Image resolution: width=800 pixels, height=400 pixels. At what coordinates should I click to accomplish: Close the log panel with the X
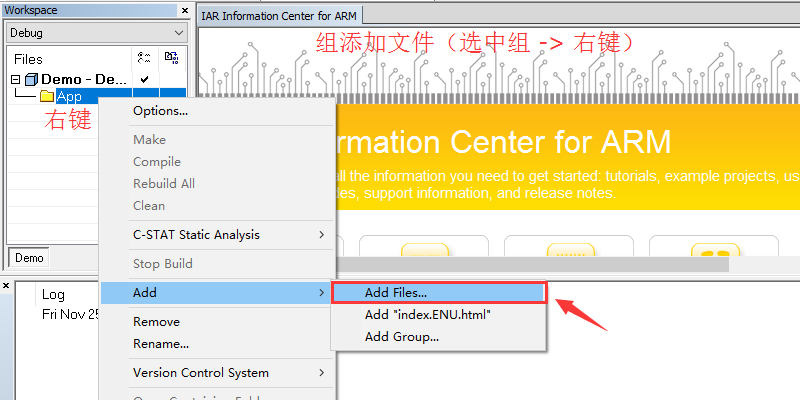(x=6, y=286)
